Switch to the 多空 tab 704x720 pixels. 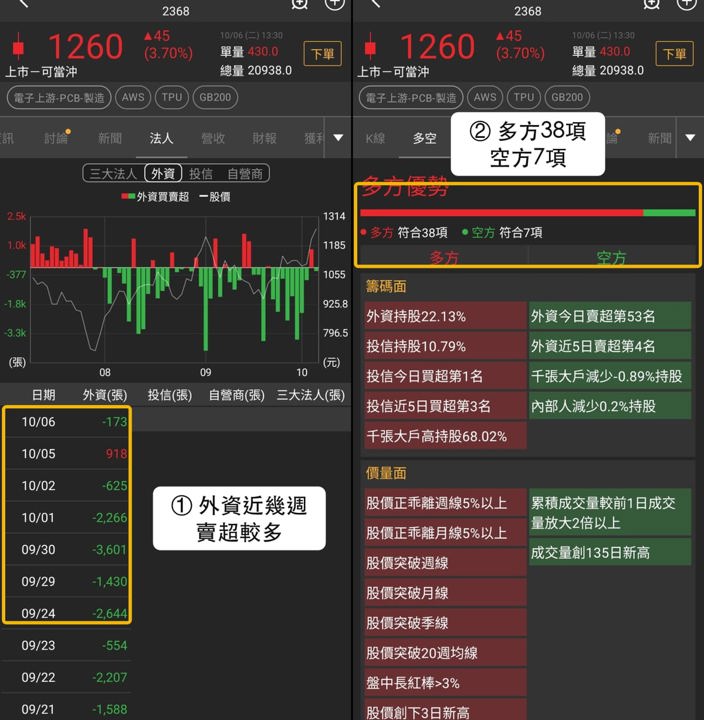(424, 138)
